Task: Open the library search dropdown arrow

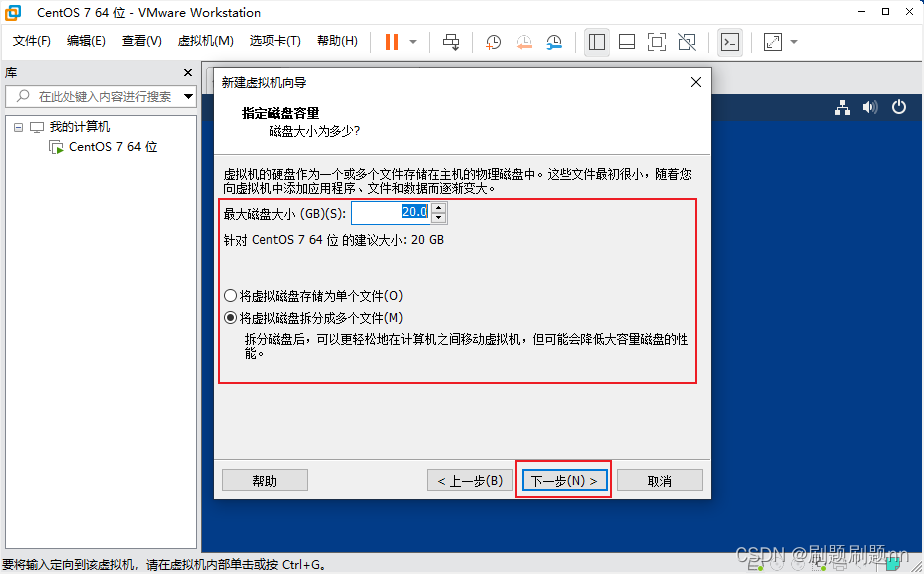Action: click(189, 96)
